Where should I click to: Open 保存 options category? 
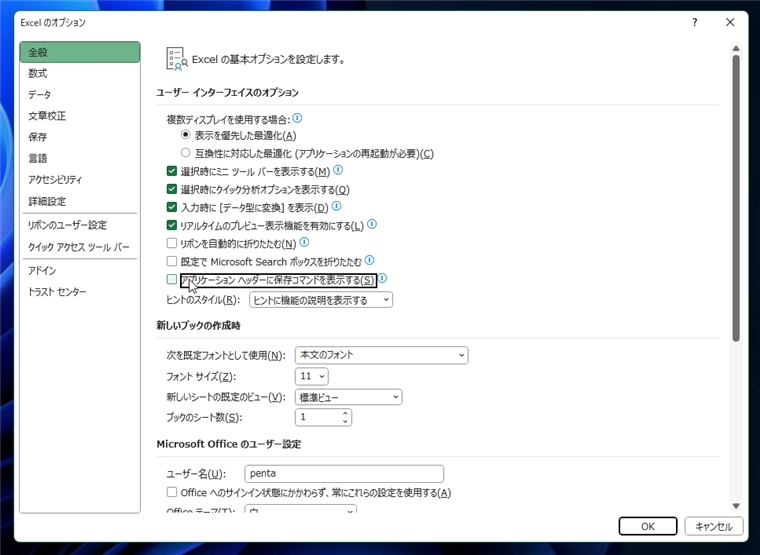click(x=80, y=137)
